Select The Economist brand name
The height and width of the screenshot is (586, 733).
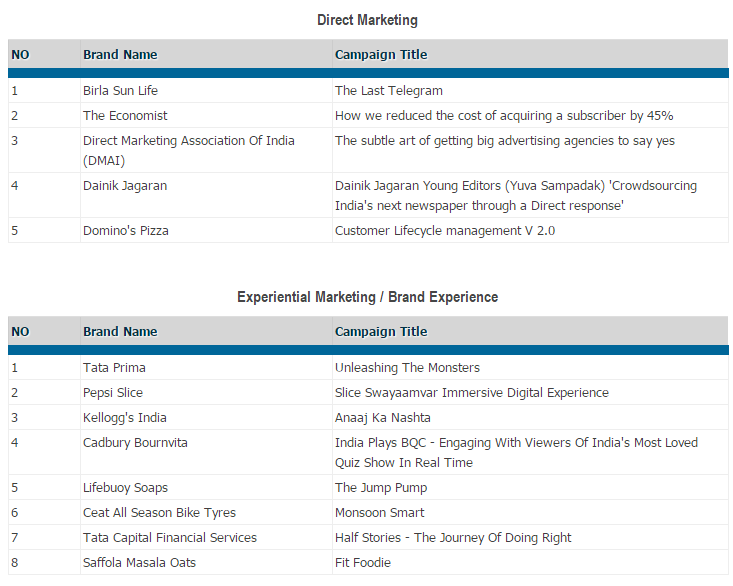coord(125,116)
